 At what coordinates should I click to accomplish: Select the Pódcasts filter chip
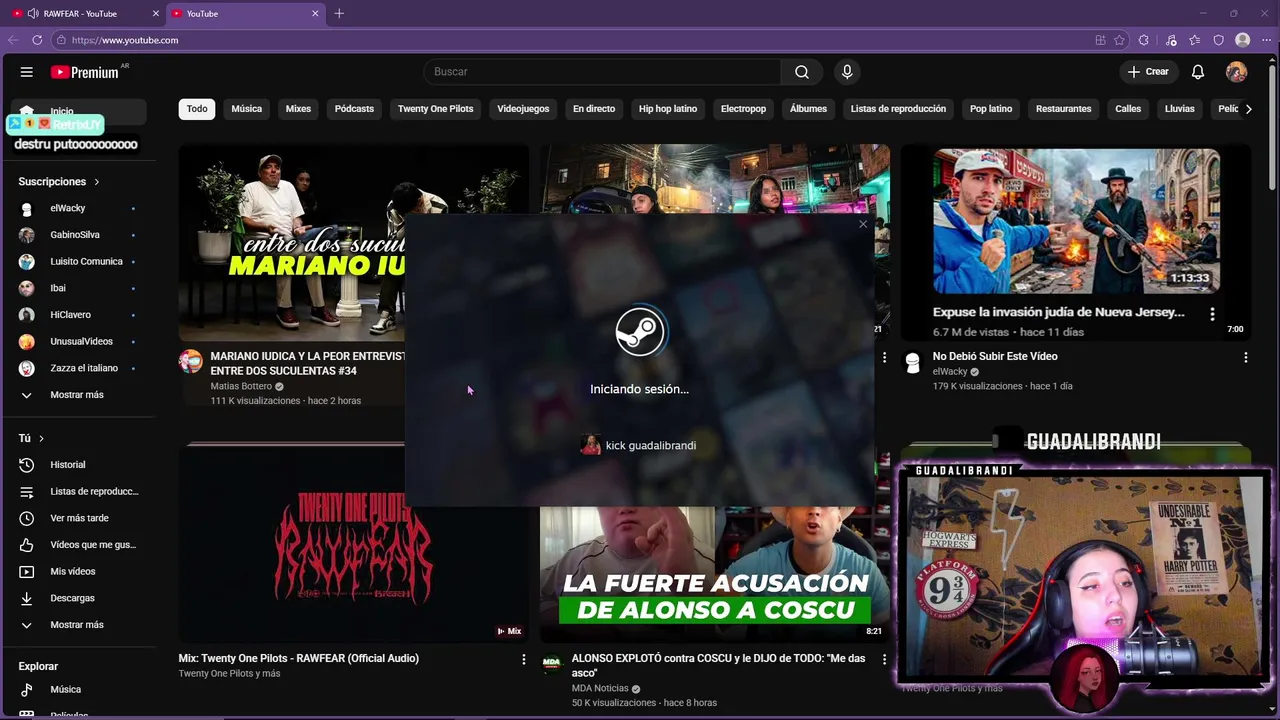click(354, 109)
